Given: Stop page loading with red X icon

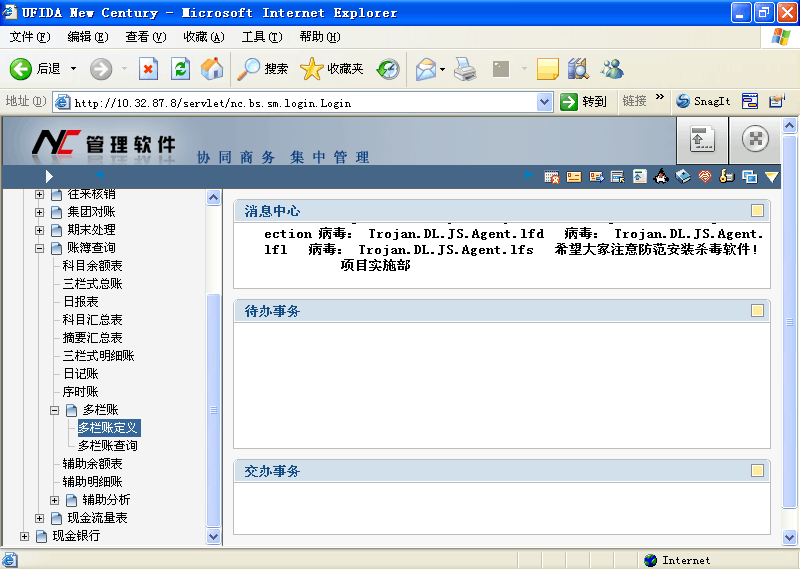Looking at the screenshot, I should click(148, 69).
